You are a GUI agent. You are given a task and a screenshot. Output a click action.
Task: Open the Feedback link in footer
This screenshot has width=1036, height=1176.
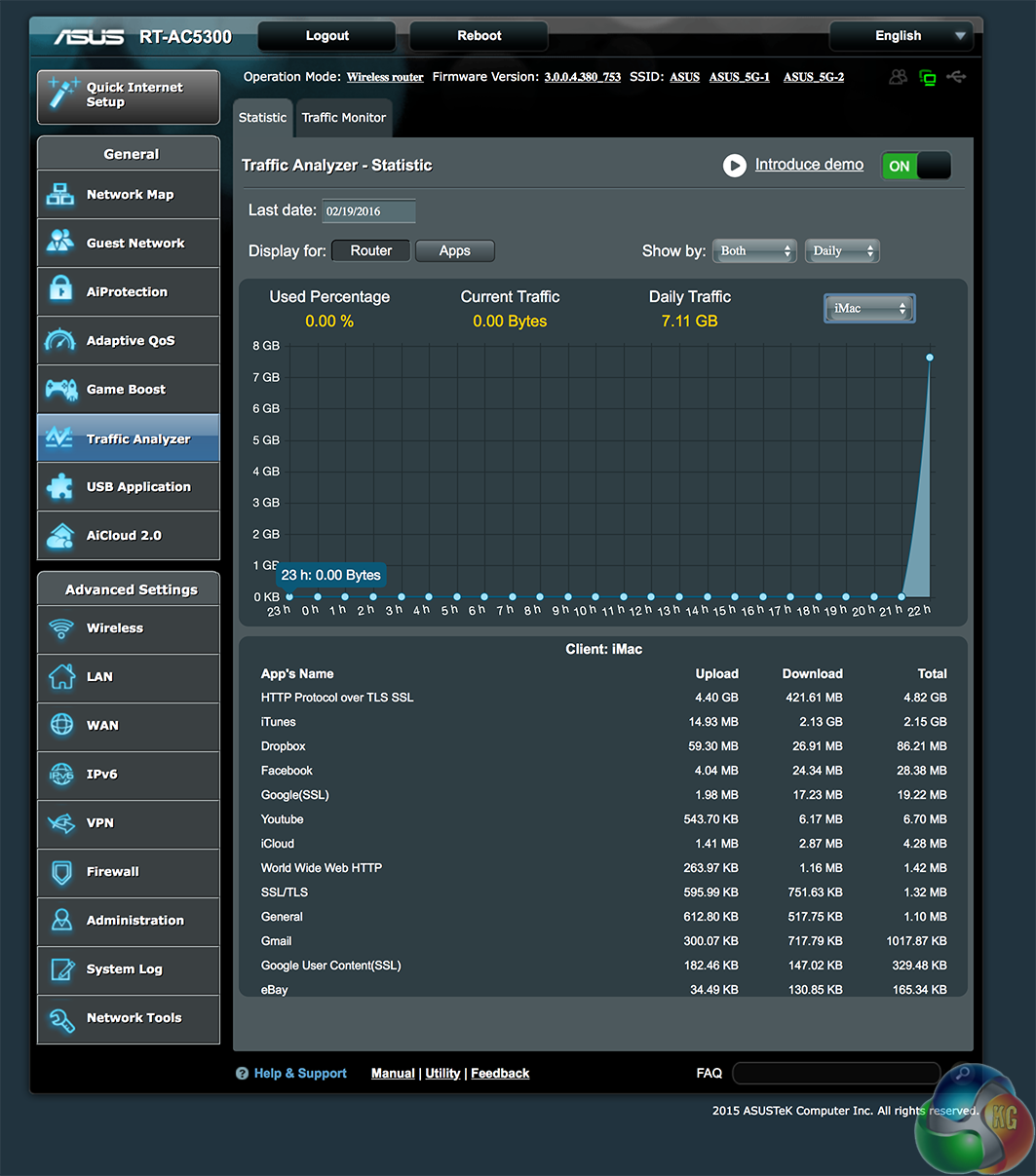pos(500,1074)
